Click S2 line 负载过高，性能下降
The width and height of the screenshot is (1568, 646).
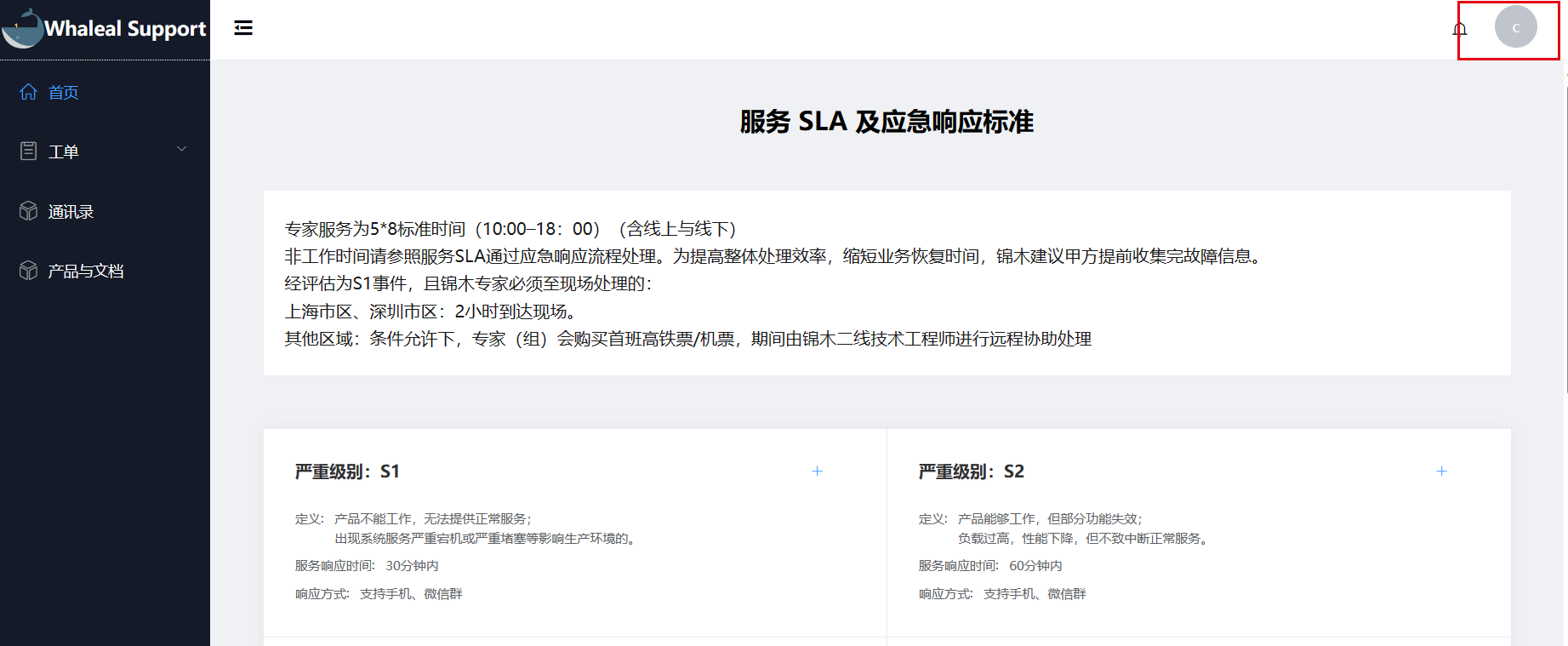pos(1085,539)
